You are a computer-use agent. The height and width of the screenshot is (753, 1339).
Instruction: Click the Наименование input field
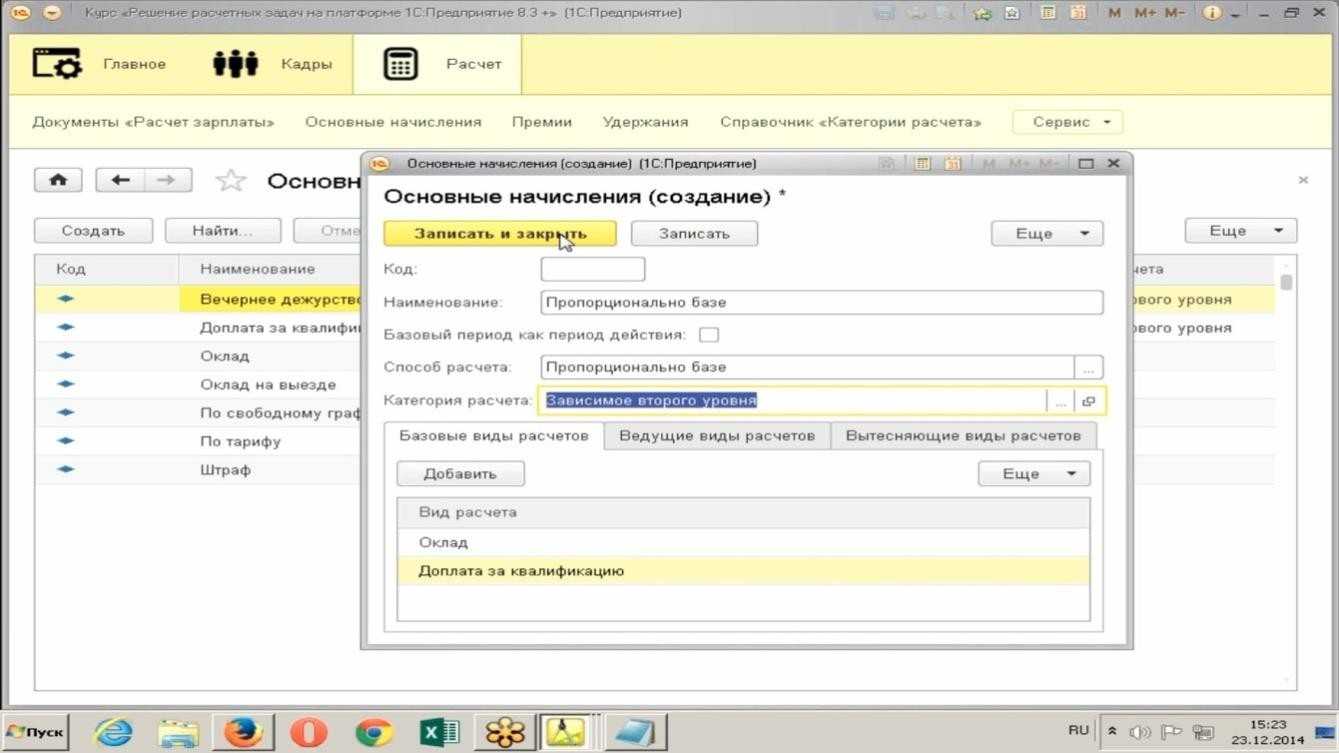[x=821, y=302]
